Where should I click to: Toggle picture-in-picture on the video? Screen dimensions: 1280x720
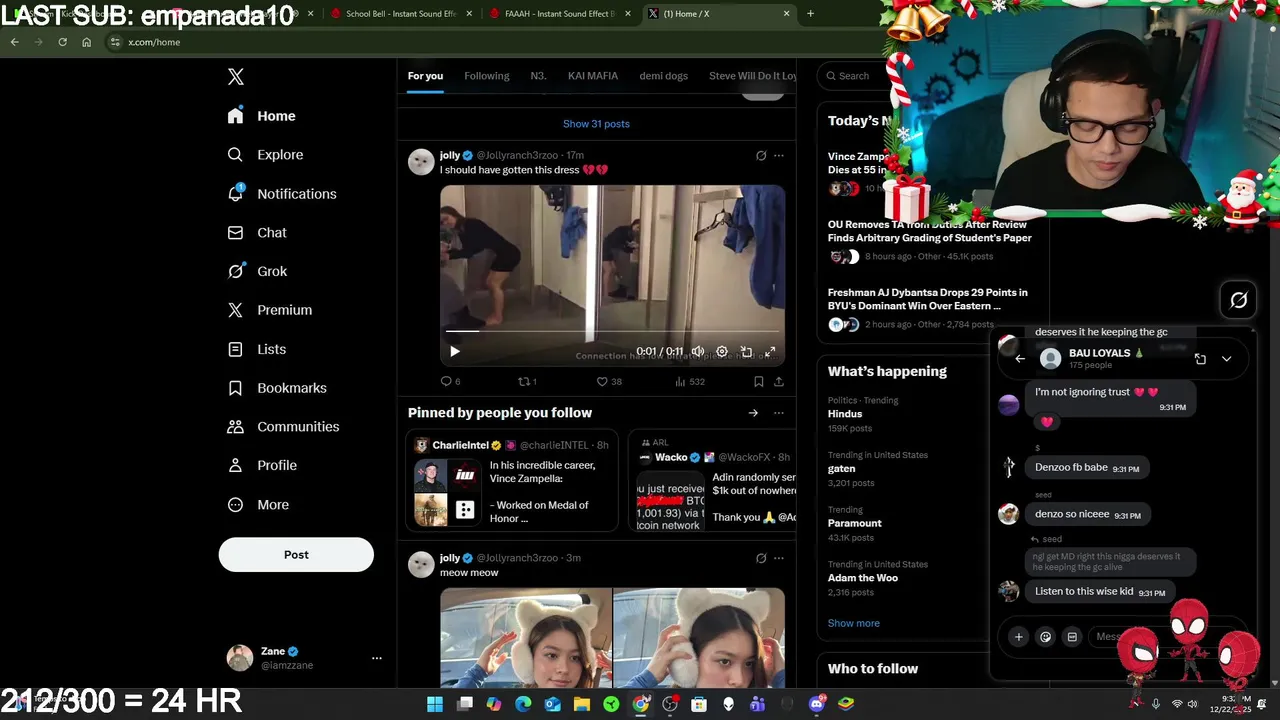[746, 351]
